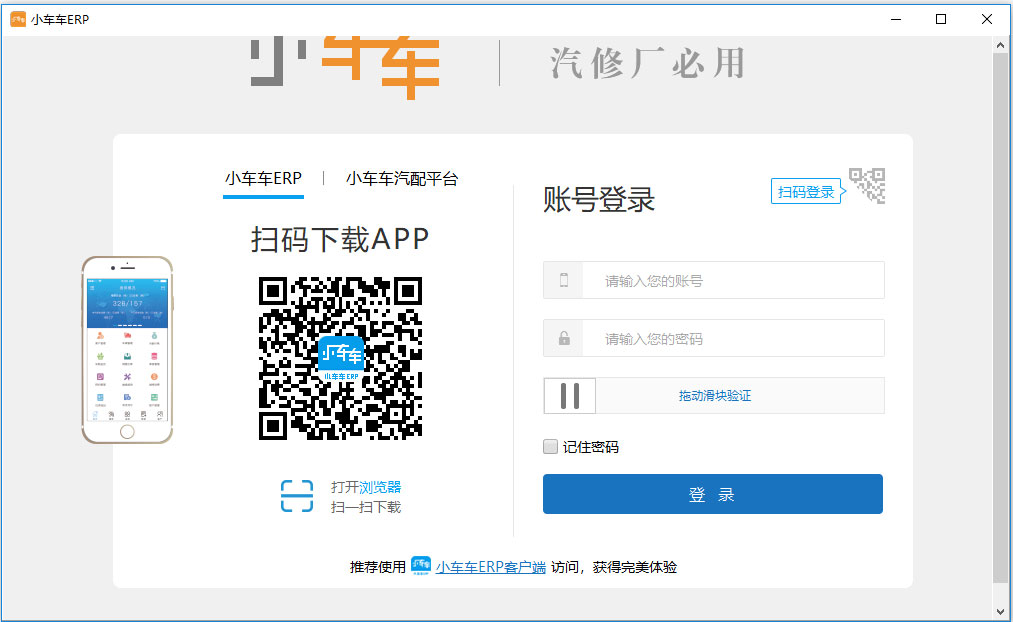Image resolution: width=1013 pixels, height=622 pixels.
Task: Click the 小车车 icon before the client link
Action: click(x=421, y=566)
